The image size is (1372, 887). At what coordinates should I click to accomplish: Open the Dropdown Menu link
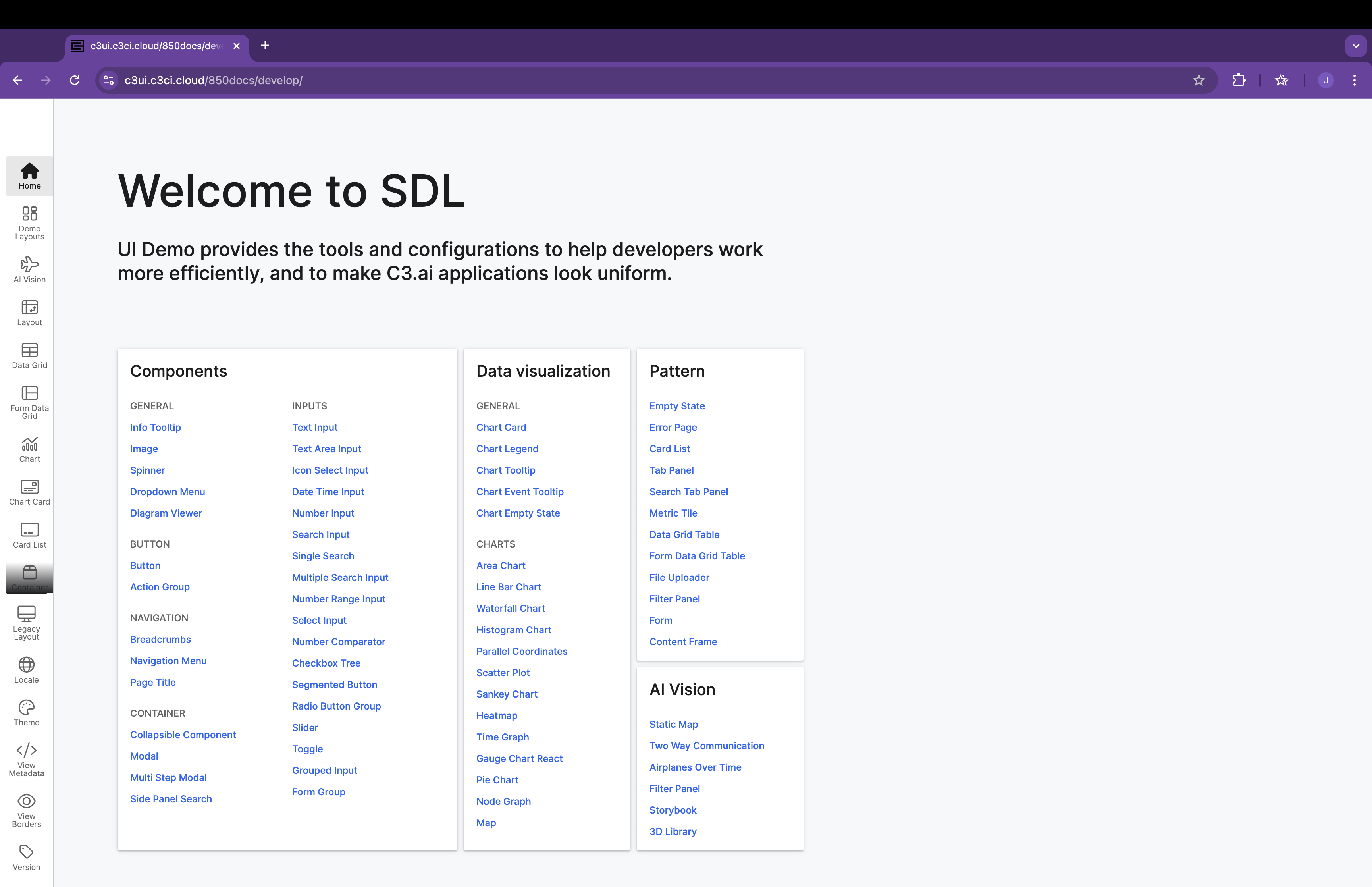coord(167,491)
